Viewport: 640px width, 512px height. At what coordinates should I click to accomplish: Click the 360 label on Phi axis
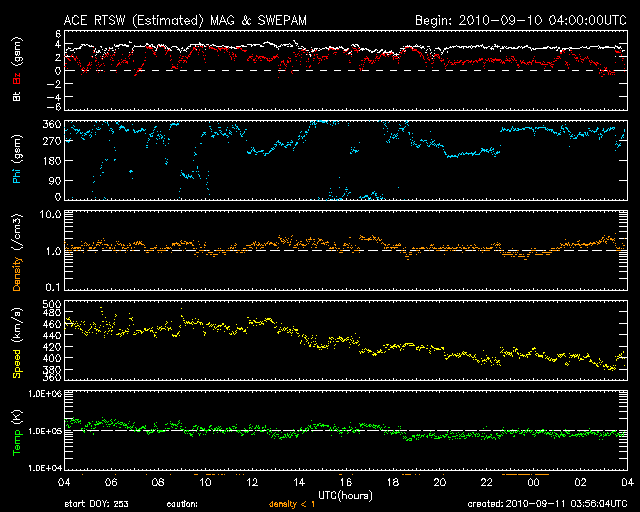coord(52,124)
